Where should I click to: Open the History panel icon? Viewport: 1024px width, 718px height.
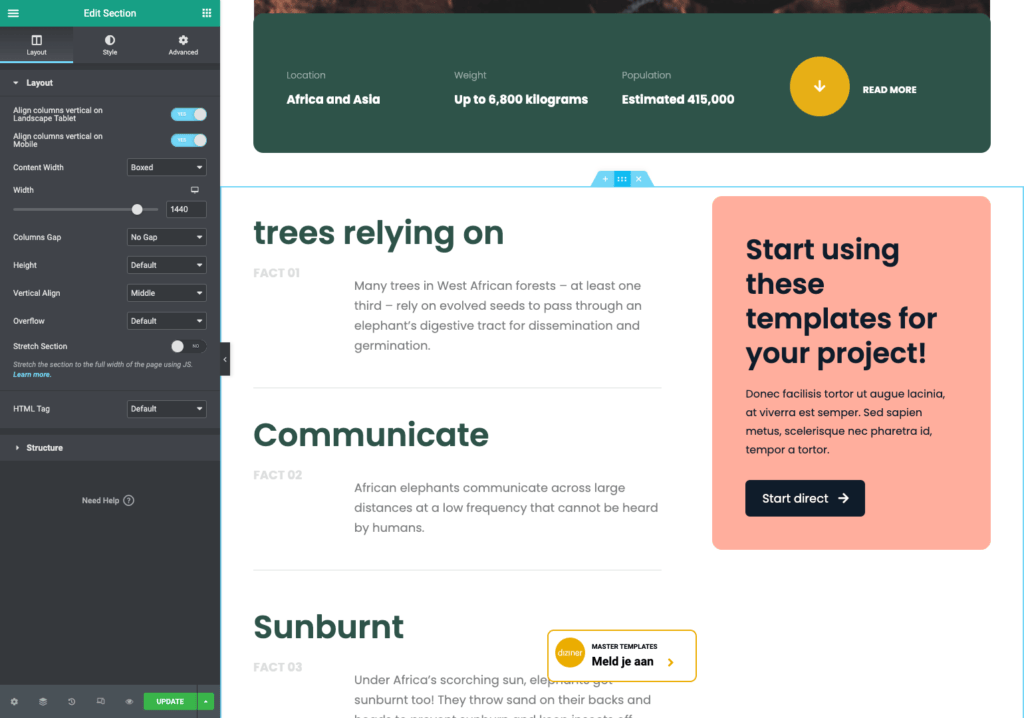[72, 701]
